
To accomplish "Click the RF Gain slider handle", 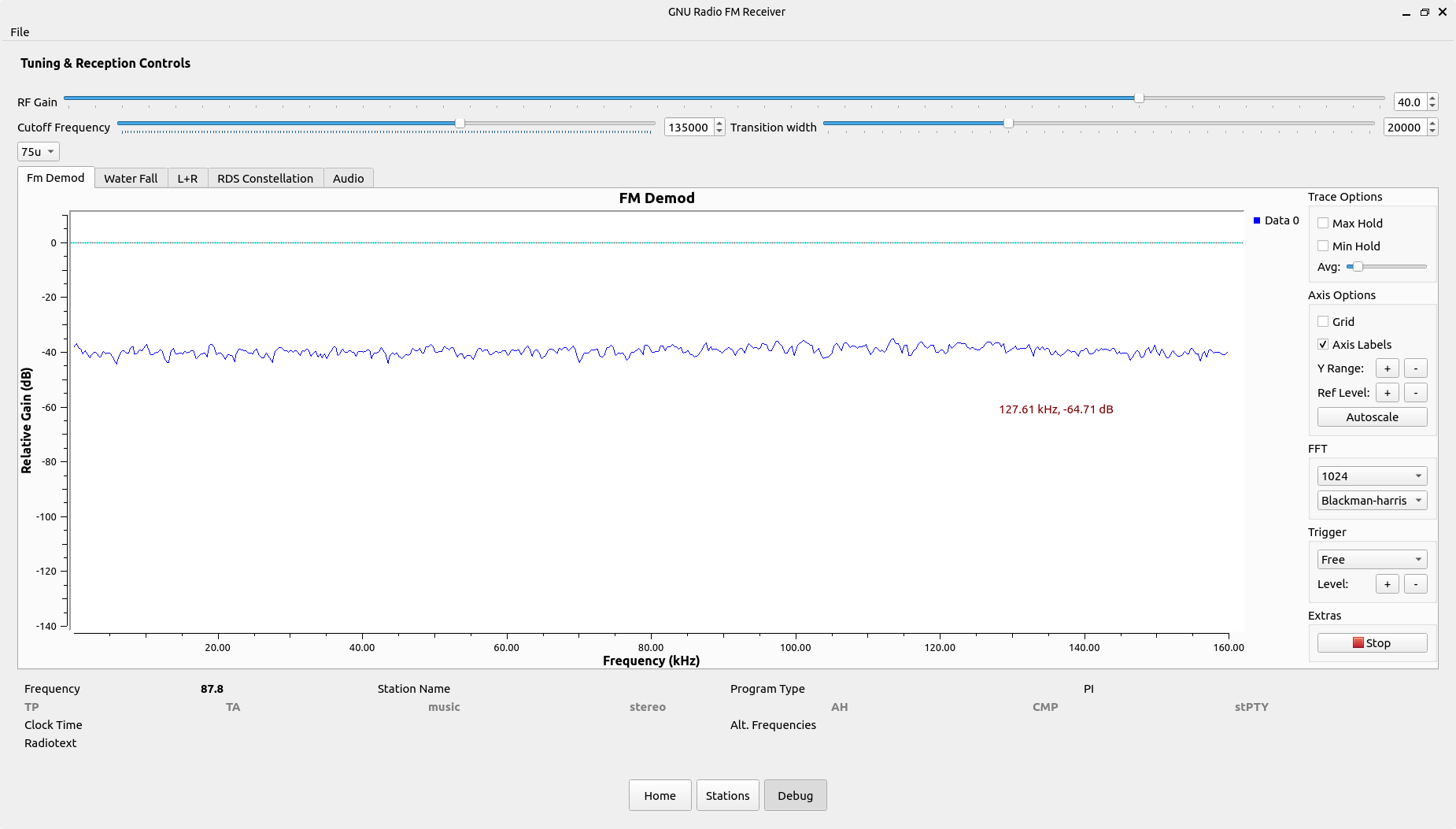I will (1139, 98).
